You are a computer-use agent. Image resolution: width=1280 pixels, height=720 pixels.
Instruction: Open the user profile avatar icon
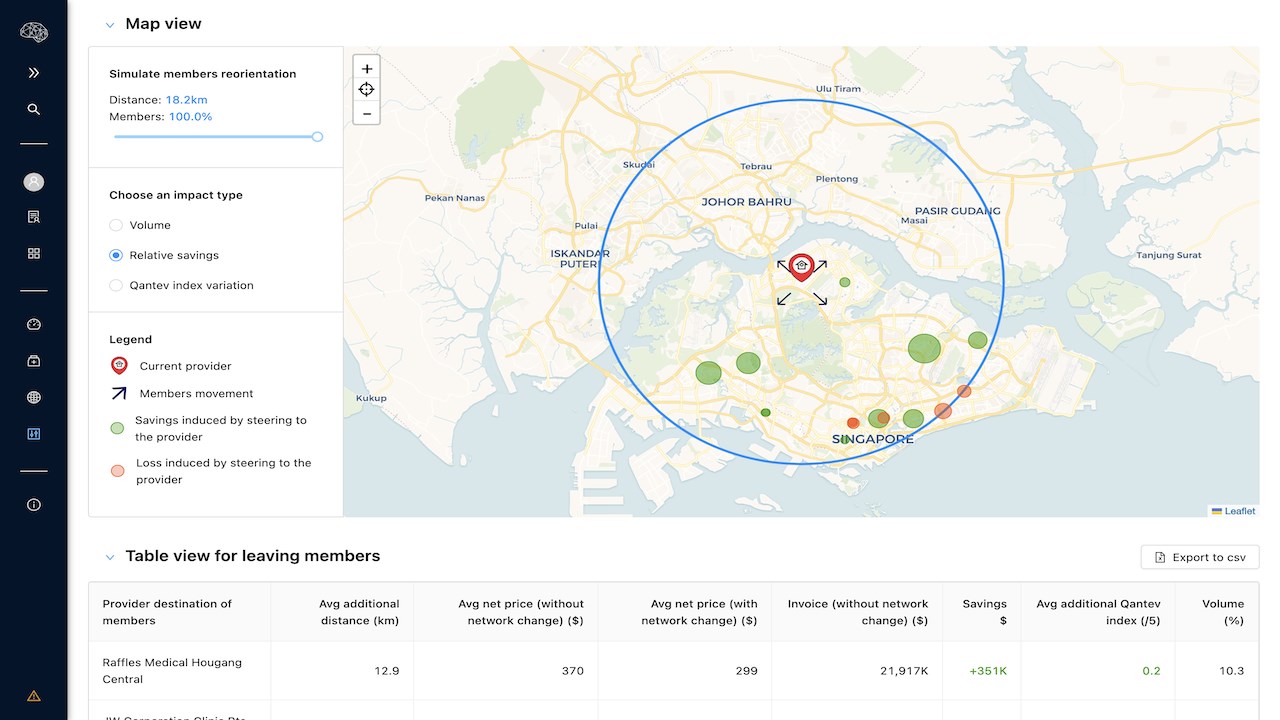click(x=34, y=182)
